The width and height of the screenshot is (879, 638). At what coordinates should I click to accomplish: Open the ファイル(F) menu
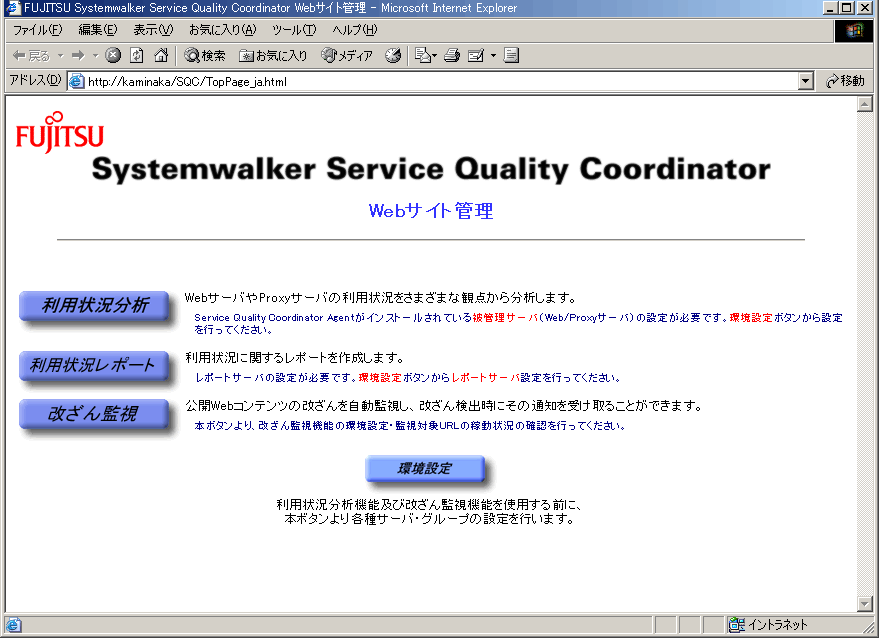36,30
